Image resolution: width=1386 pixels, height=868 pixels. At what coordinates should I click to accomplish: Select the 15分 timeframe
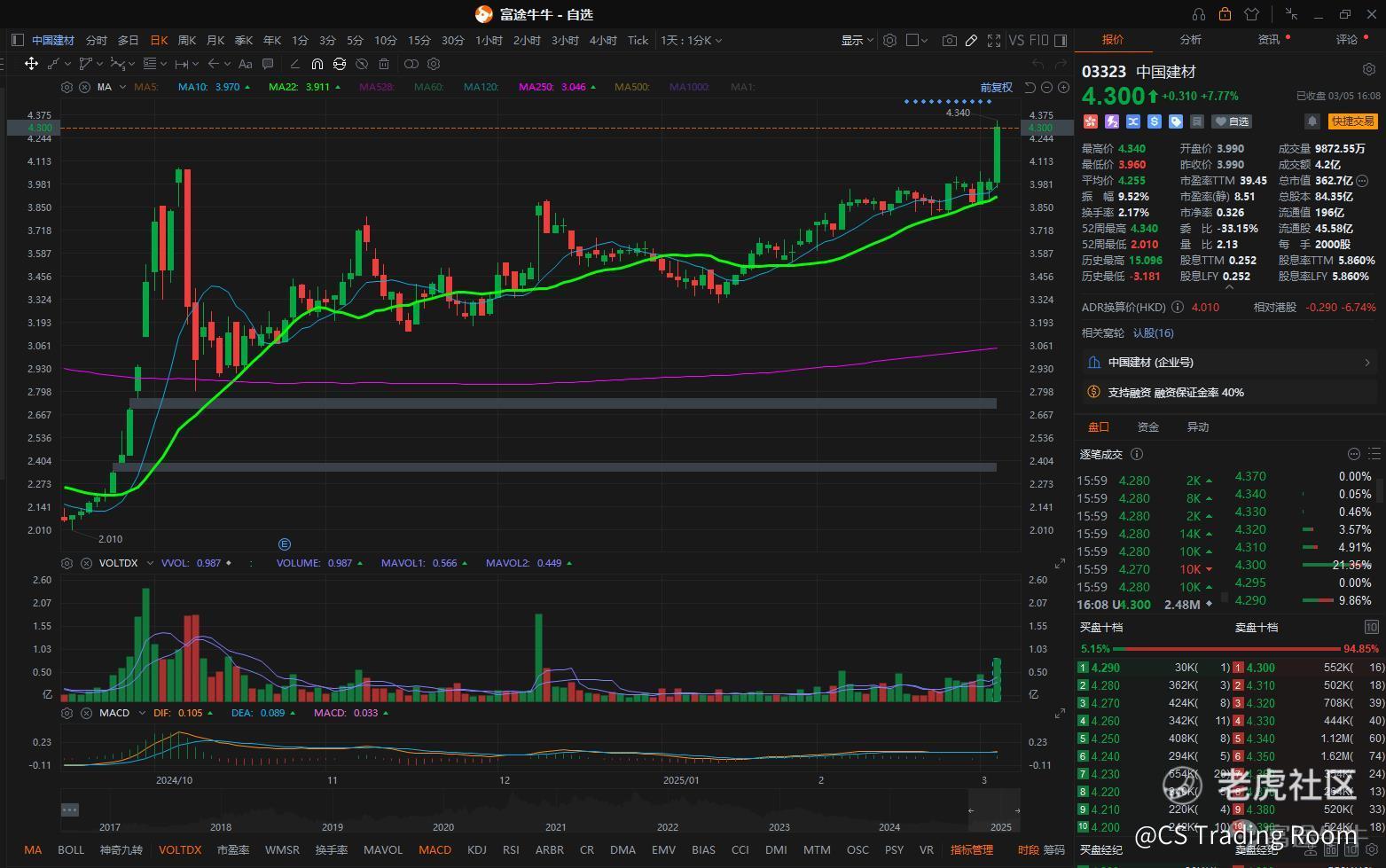pyautogui.click(x=419, y=40)
